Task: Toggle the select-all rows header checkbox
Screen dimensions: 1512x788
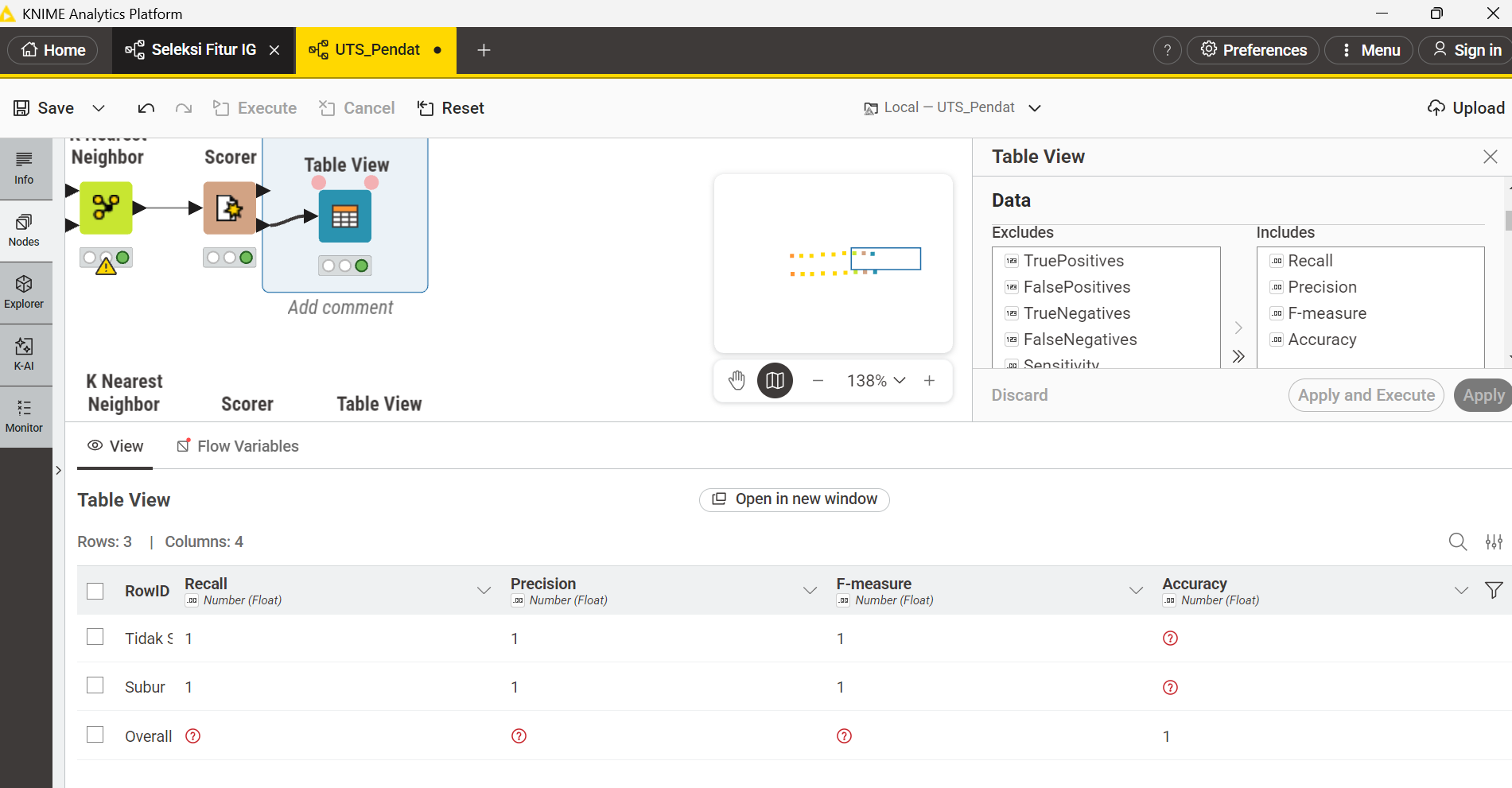Action: click(x=95, y=592)
